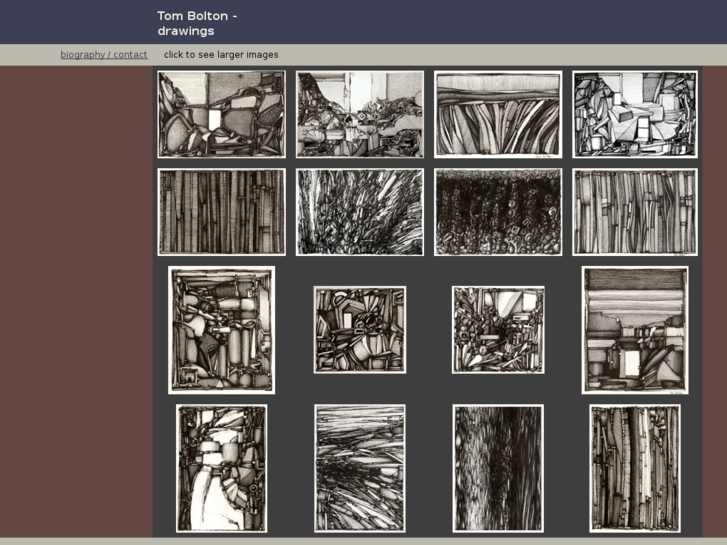727x545 pixels.
Task: Open the biography / contact link
Action: tap(104, 55)
